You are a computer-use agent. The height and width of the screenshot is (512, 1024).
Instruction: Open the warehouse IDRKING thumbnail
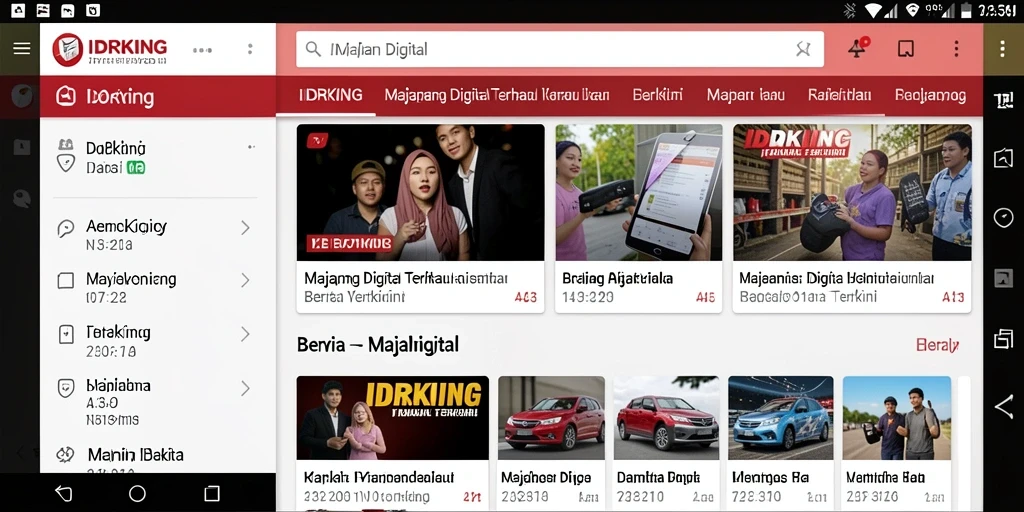852,193
